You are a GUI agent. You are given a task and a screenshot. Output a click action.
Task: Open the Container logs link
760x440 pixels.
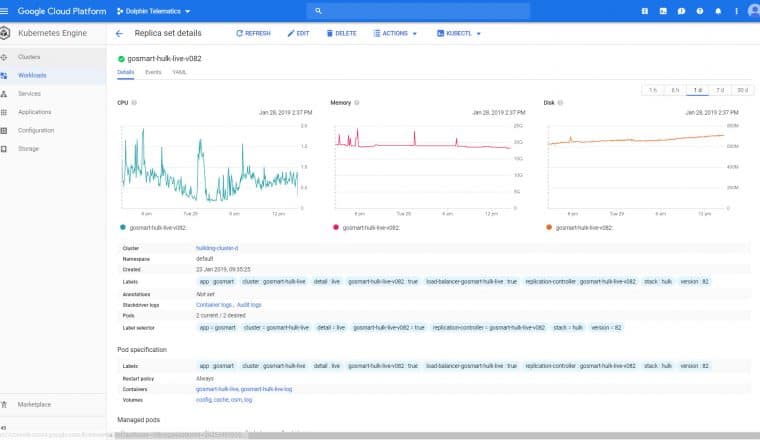coord(214,305)
